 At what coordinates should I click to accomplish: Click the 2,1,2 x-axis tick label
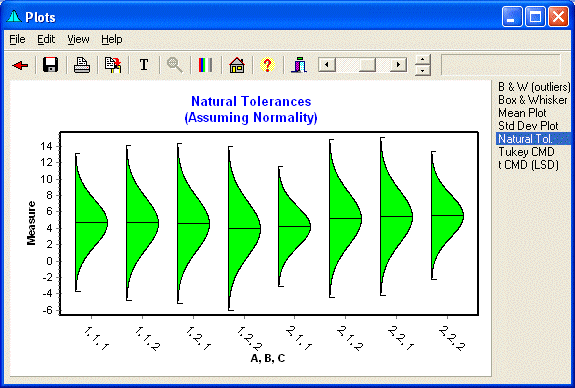tap(350, 338)
